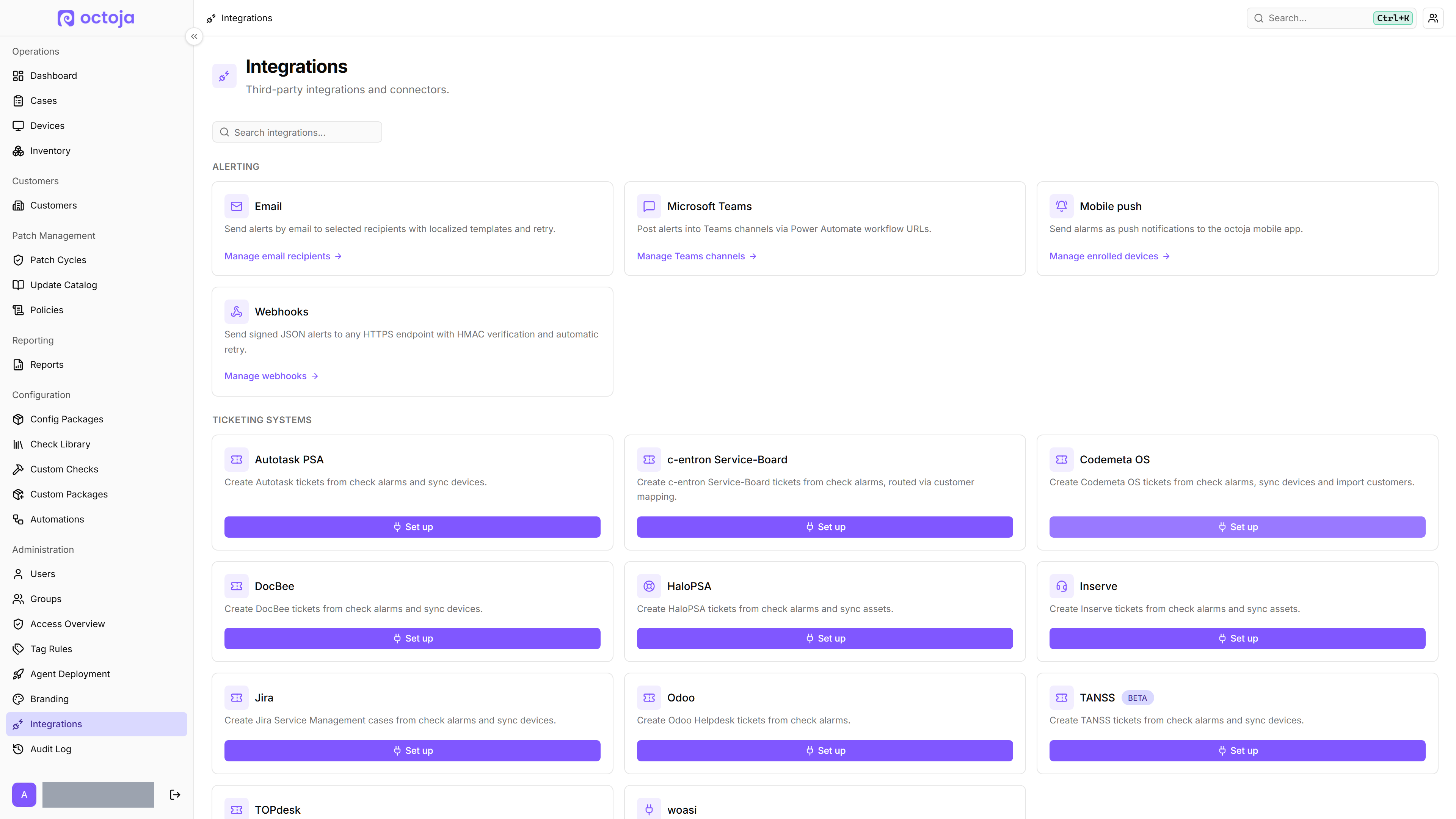
Task: Click the Audit Log history icon
Action: 18,749
